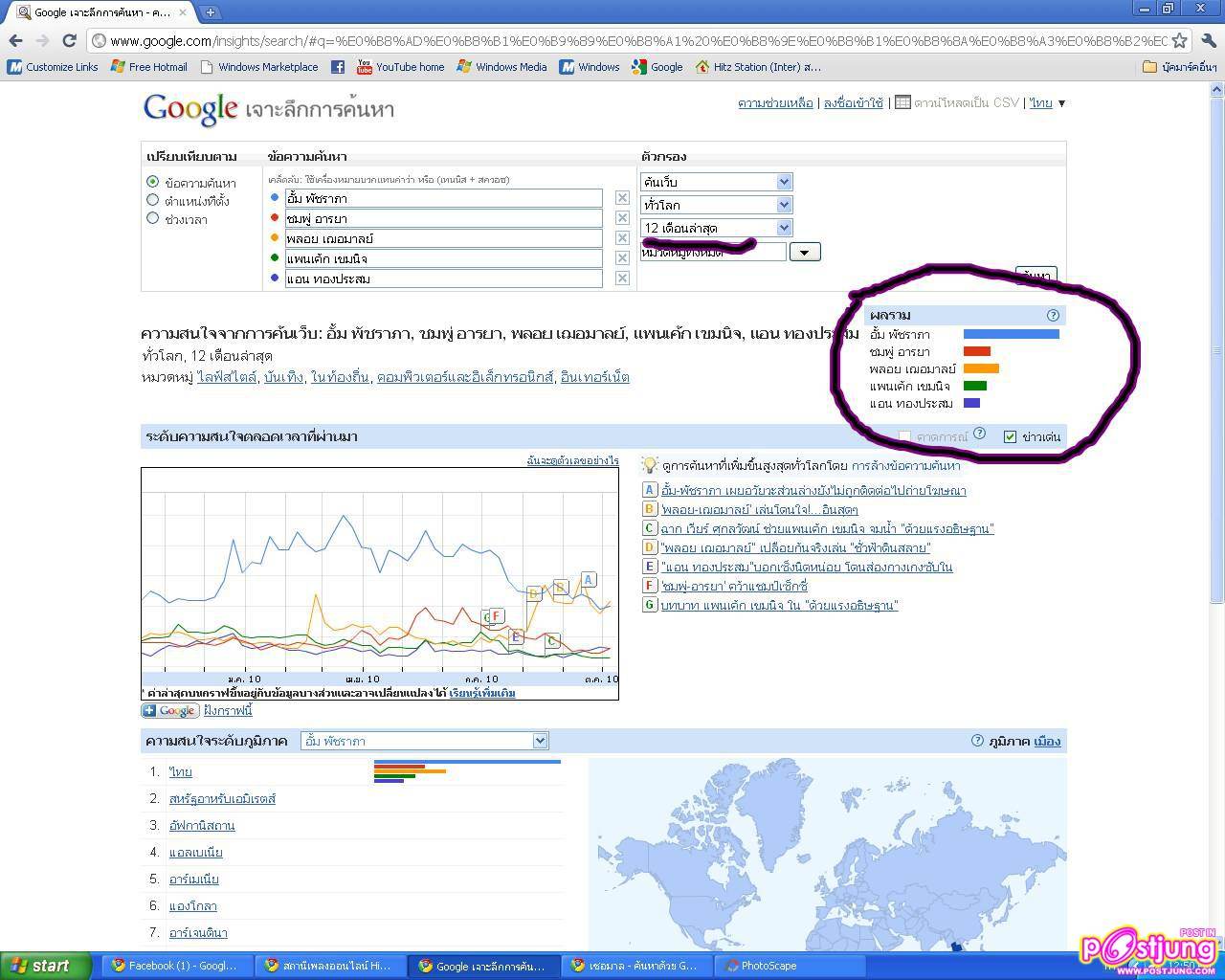
Task: Select the location comparison radio button
Action: coord(152,200)
